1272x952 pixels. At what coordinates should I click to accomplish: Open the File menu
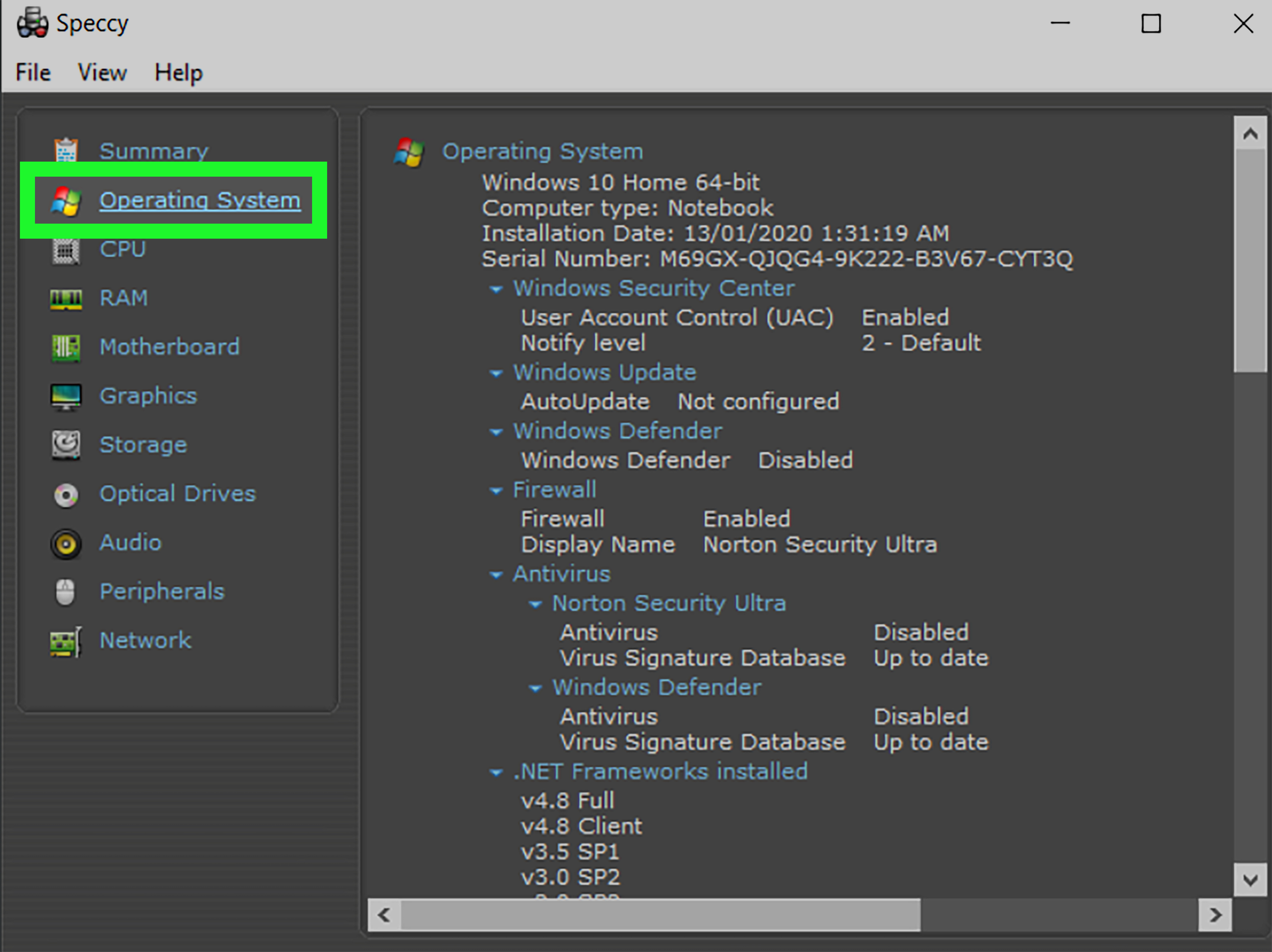[x=33, y=73]
